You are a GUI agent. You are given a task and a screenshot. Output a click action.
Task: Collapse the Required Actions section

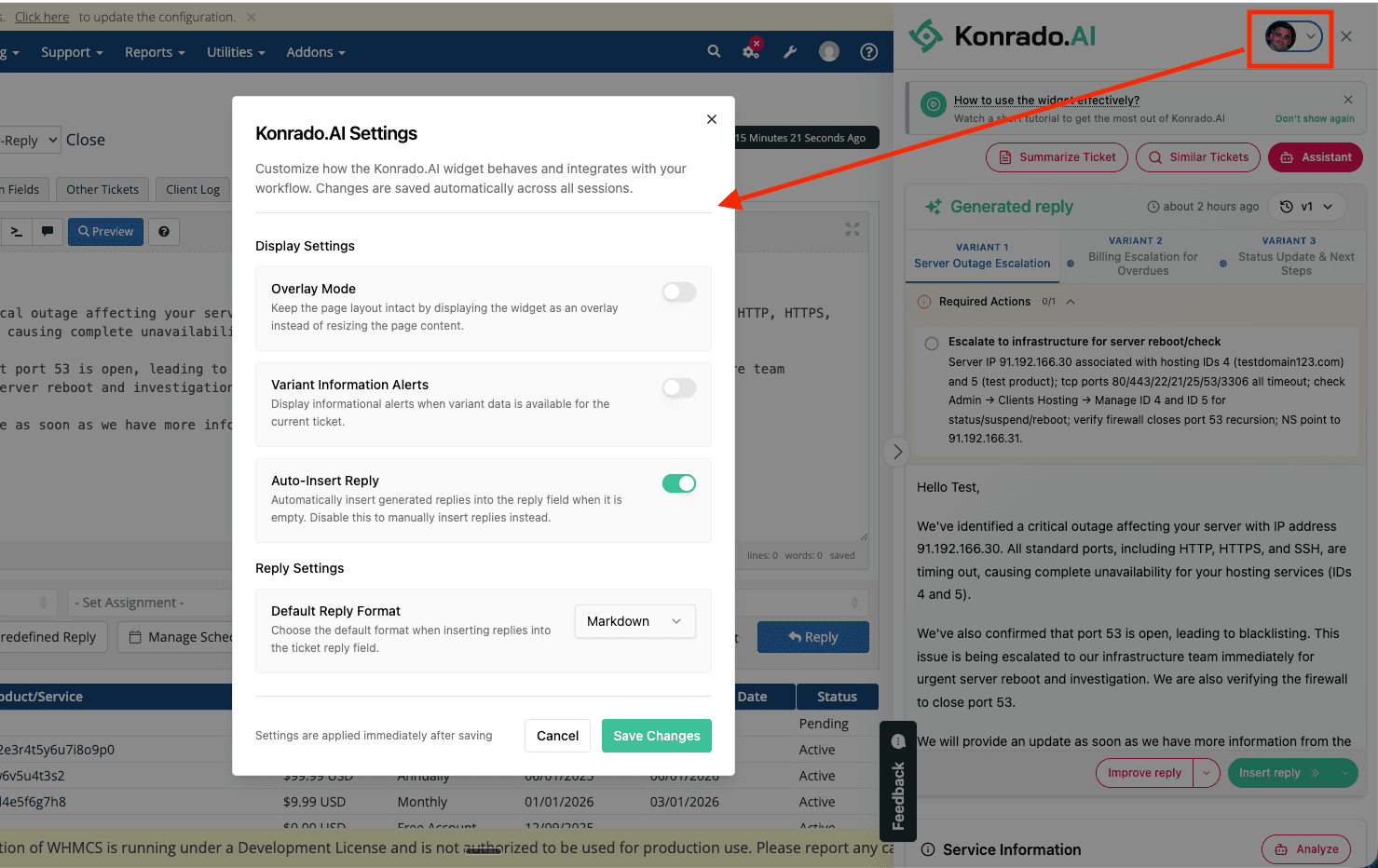(x=1071, y=302)
